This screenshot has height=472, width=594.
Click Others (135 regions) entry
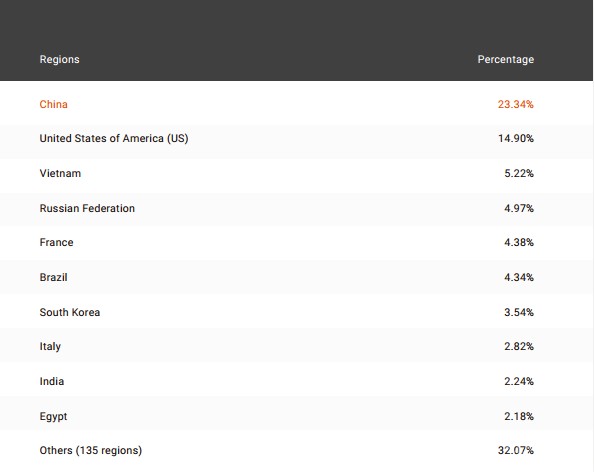click(x=91, y=450)
